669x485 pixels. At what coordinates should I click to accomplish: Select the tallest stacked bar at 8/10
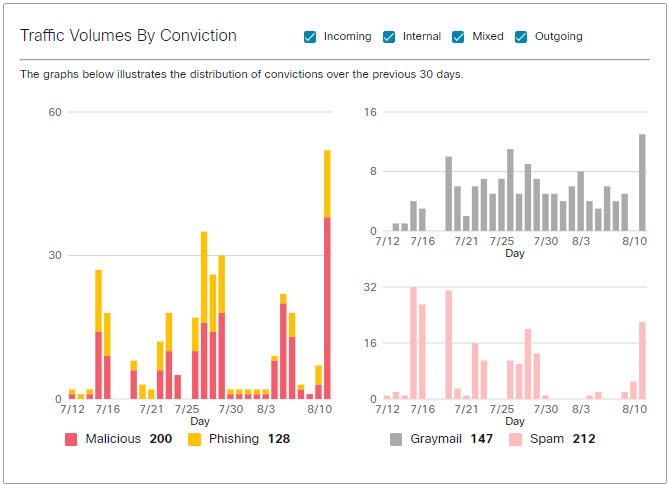point(327,275)
